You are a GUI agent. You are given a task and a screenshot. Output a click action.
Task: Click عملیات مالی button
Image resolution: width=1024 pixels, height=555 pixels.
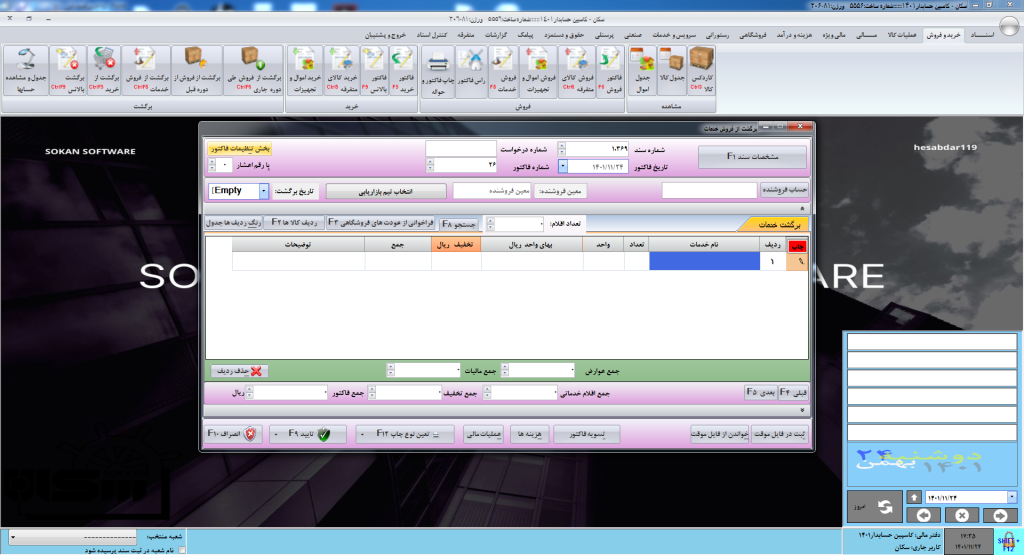coord(484,434)
